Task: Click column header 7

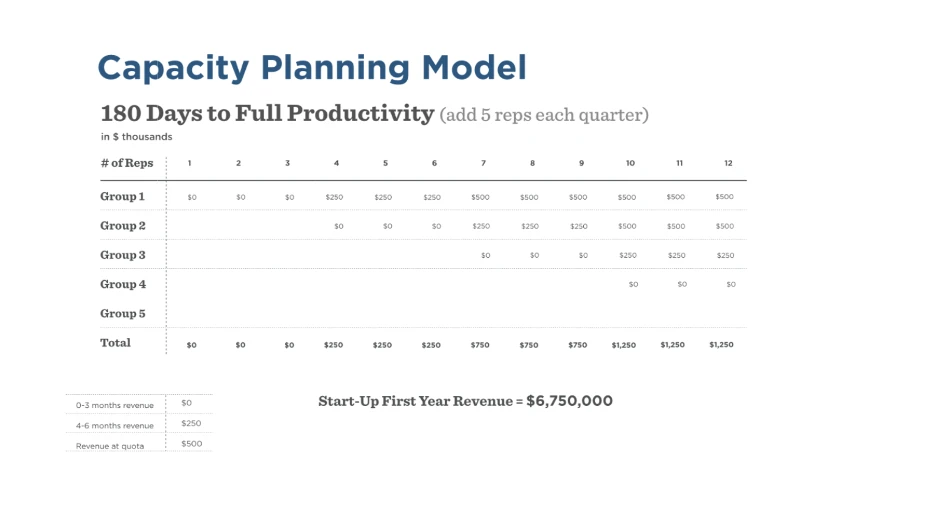Action: tap(484, 163)
